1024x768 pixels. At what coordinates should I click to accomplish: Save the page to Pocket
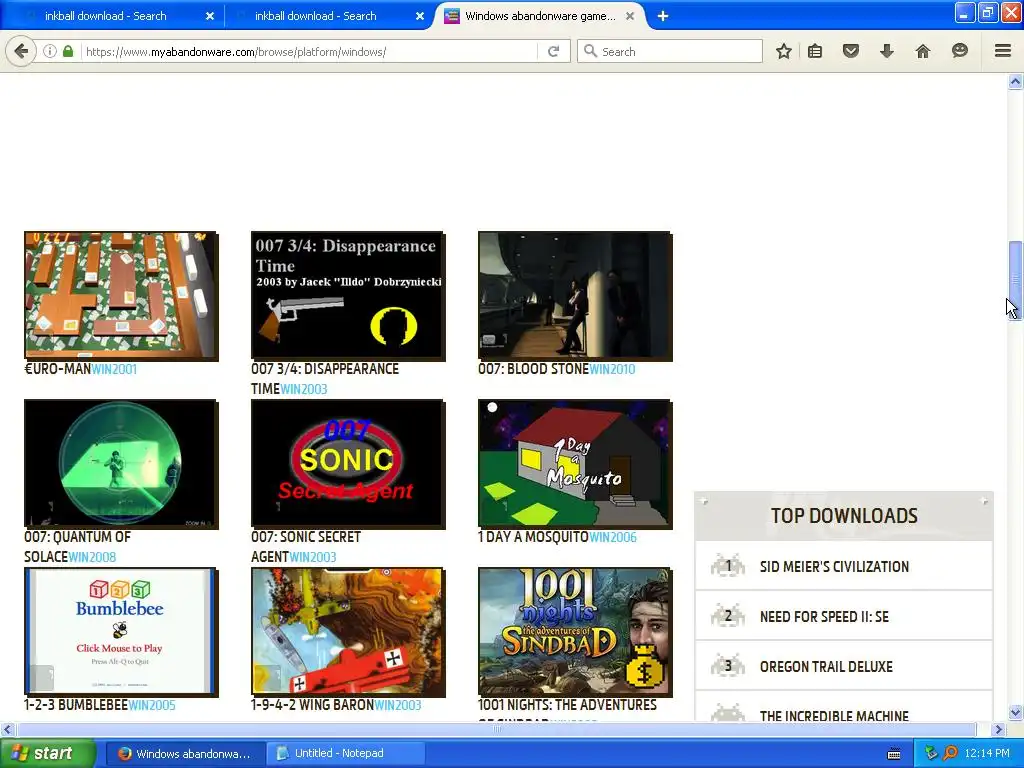(850, 51)
